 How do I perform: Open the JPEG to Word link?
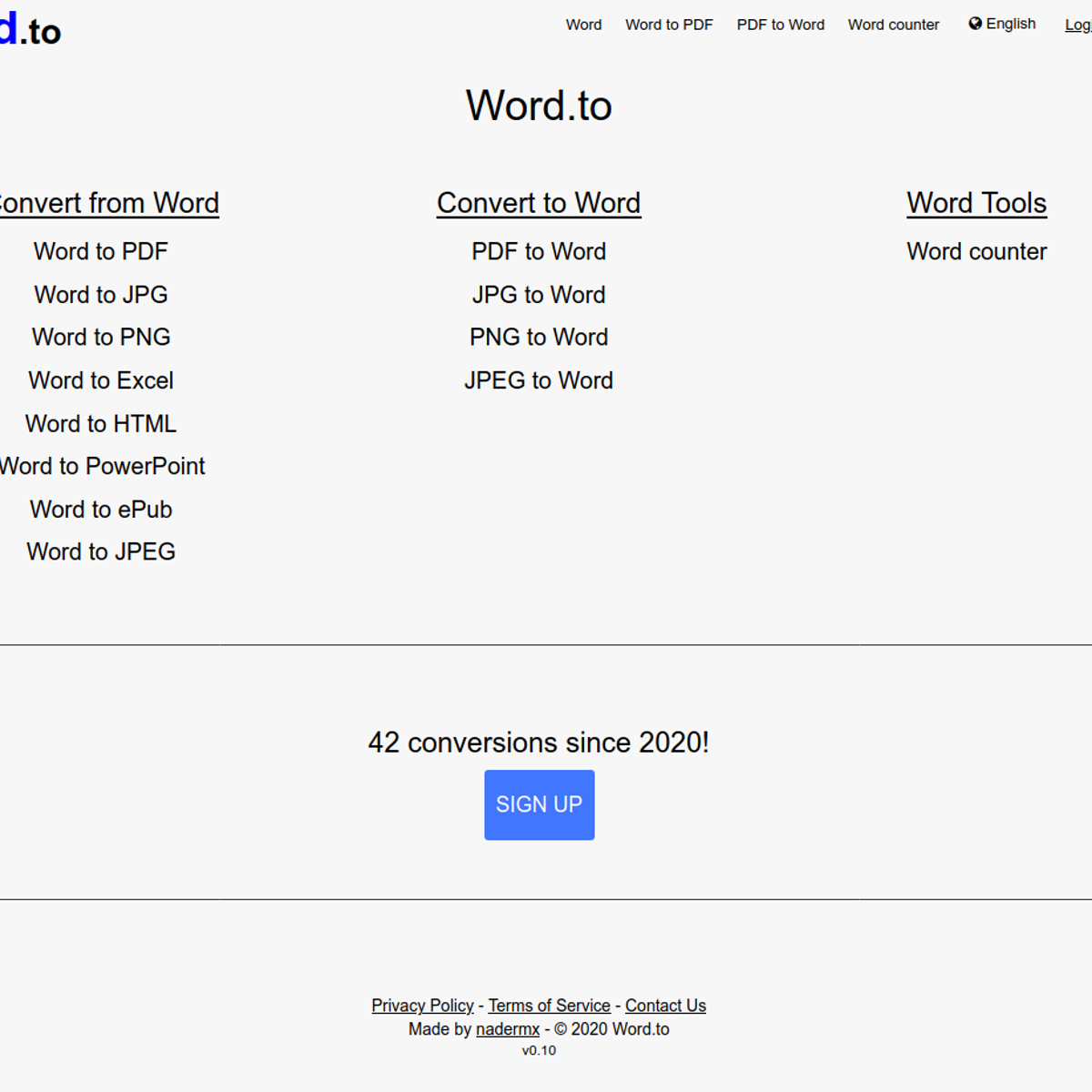(x=539, y=380)
